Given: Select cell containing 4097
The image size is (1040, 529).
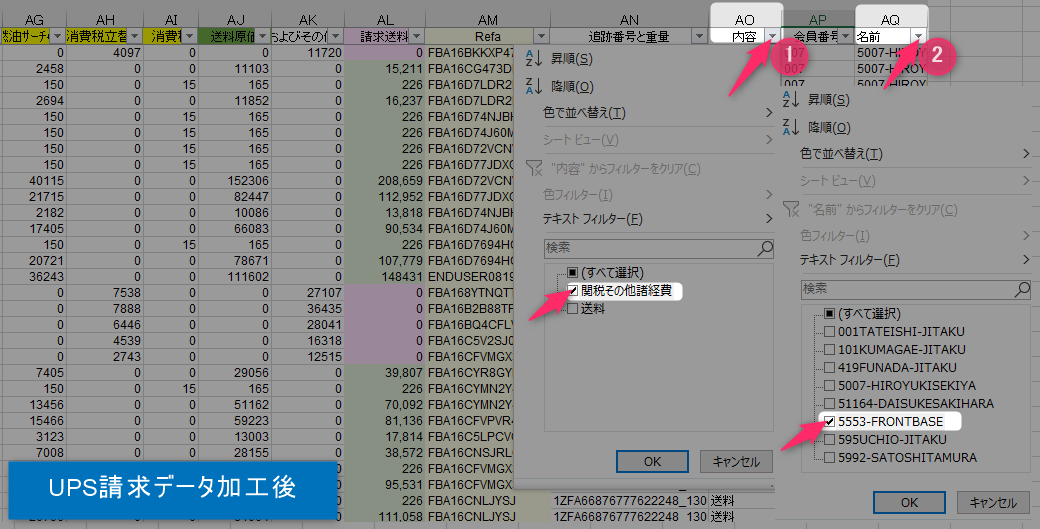Looking at the screenshot, I should coord(105,52).
